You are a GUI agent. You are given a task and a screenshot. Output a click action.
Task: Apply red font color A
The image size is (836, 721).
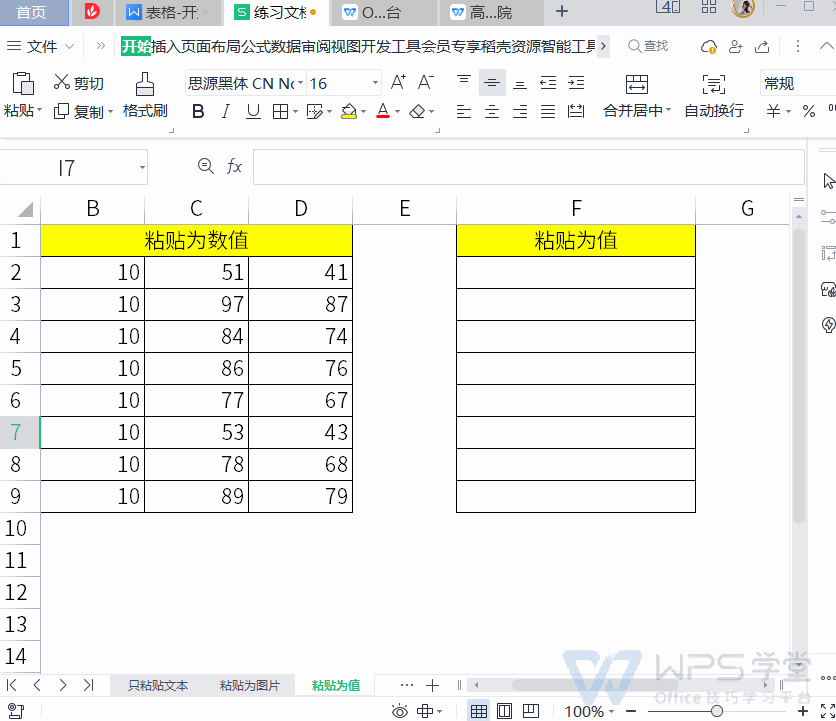pyautogui.click(x=383, y=111)
